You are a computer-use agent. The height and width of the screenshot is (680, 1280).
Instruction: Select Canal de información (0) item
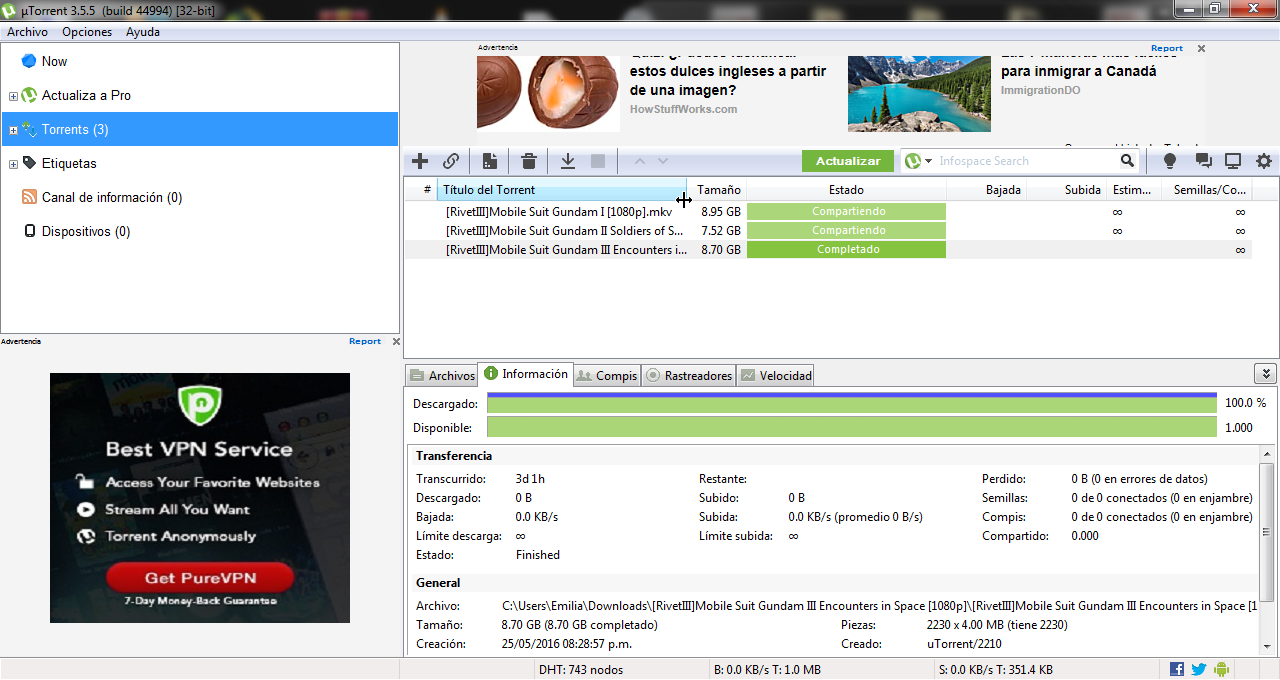pyautogui.click(x=112, y=198)
